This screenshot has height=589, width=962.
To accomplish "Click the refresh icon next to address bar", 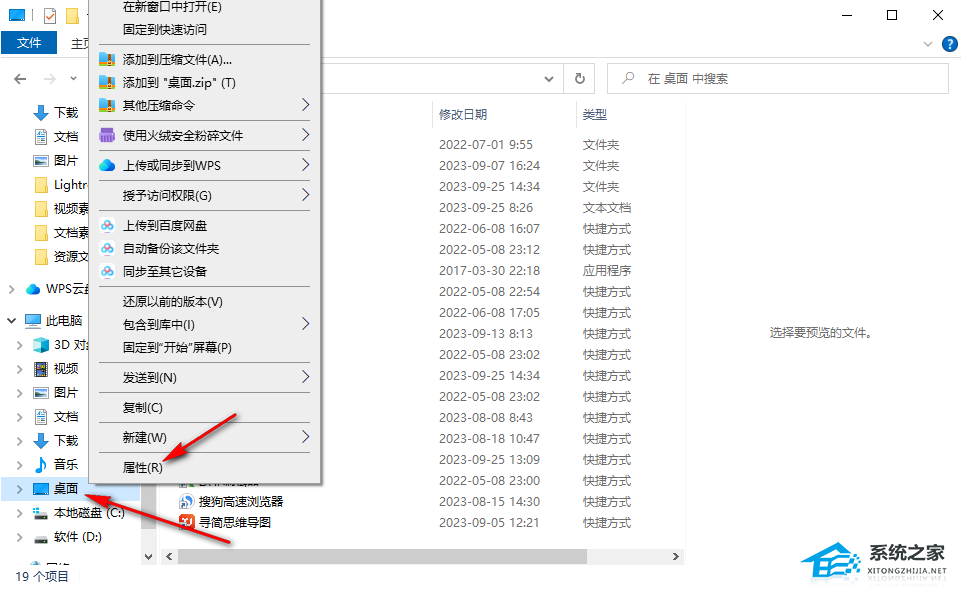I will (578, 78).
